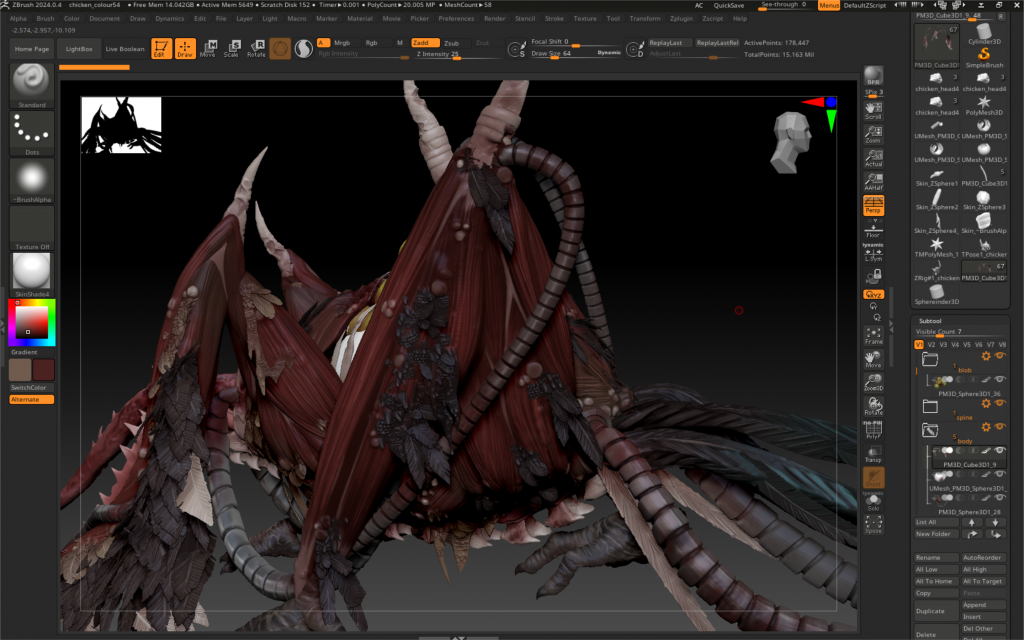The height and width of the screenshot is (640, 1024).
Task: Toggle the Zadd sculpt mode
Action: click(x=425, y=43)
